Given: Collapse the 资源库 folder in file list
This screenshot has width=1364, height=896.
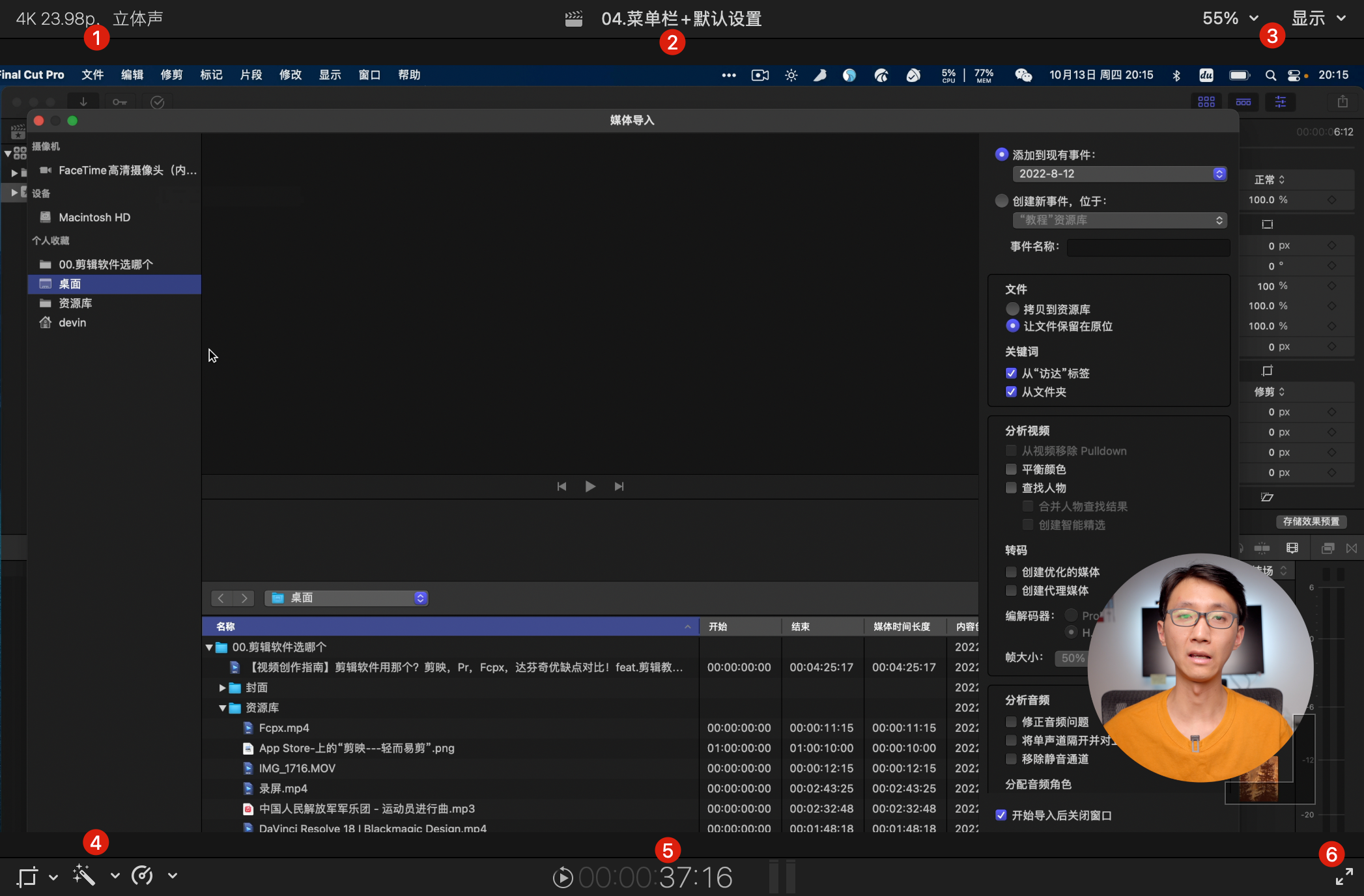Looking at the screenshot, I should coord(223,708).
